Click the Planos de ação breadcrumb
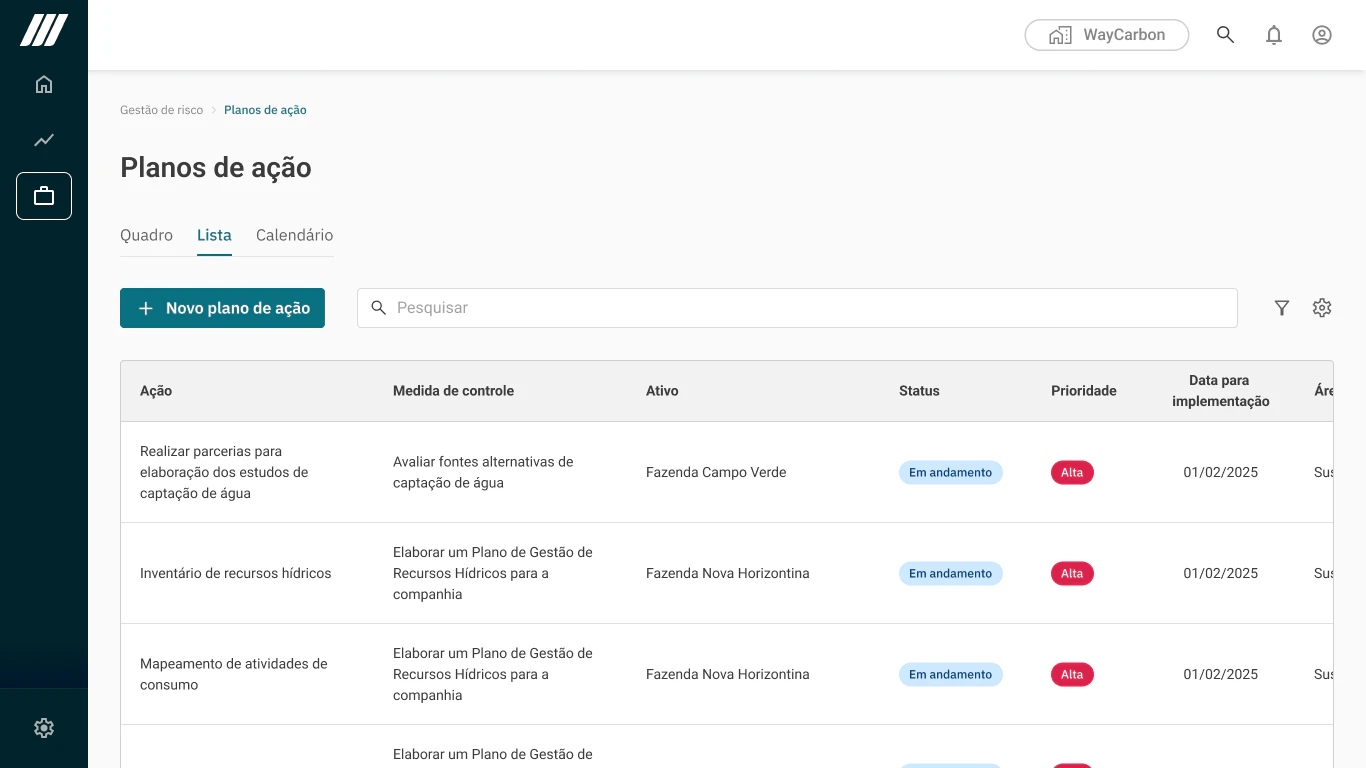 click(265, 110)
